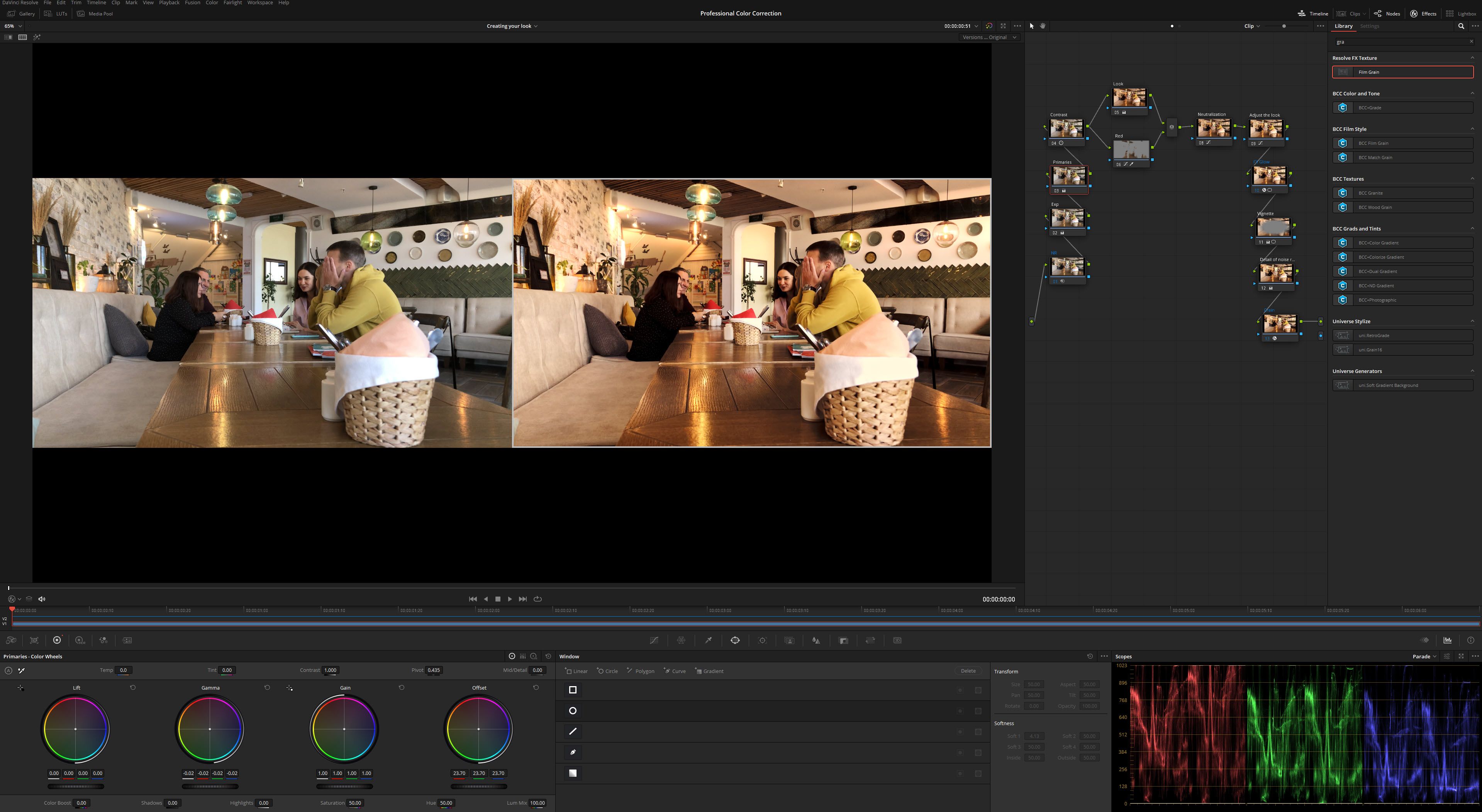Add a circle window shape

607,671
